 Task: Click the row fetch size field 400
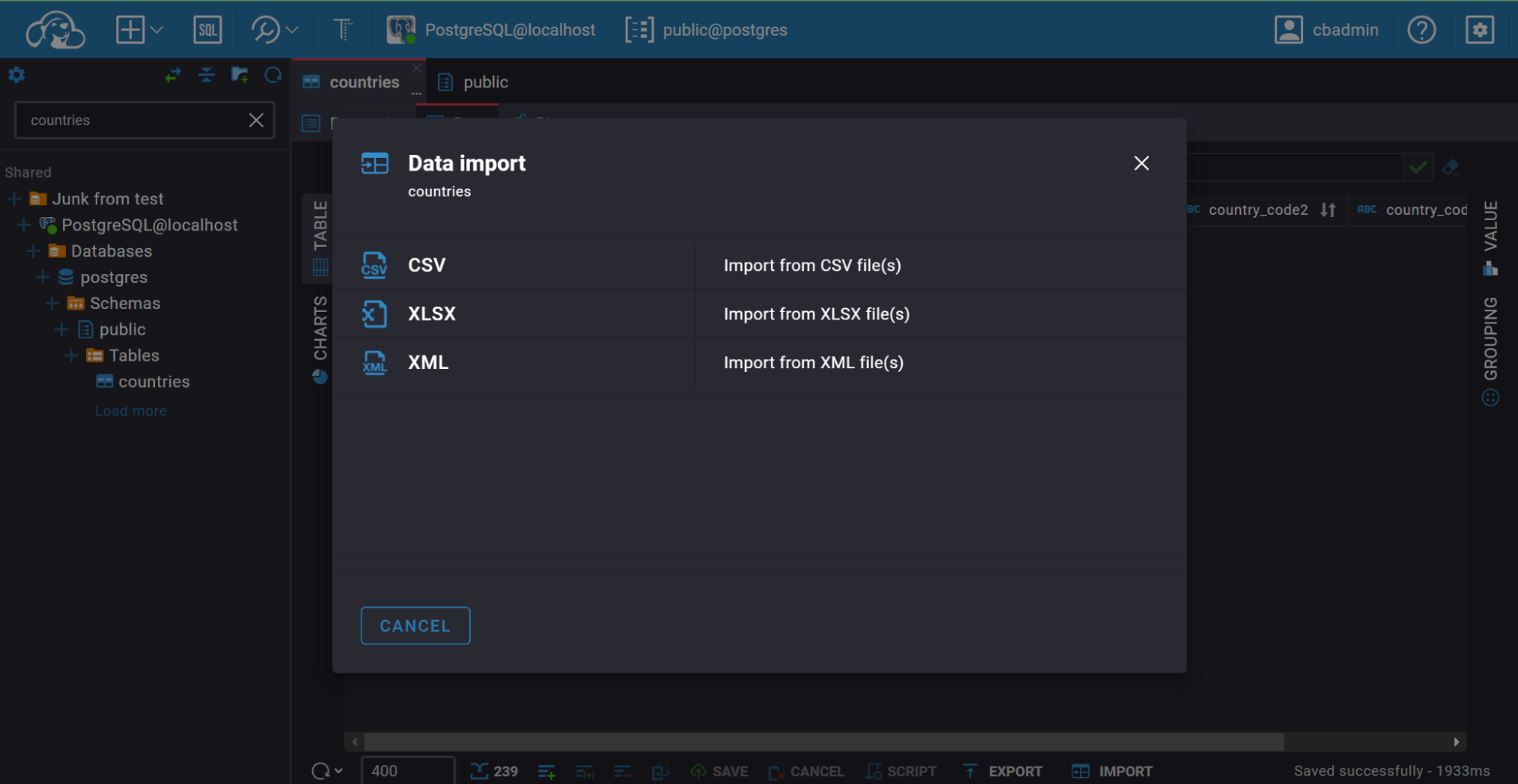point(407,770)
